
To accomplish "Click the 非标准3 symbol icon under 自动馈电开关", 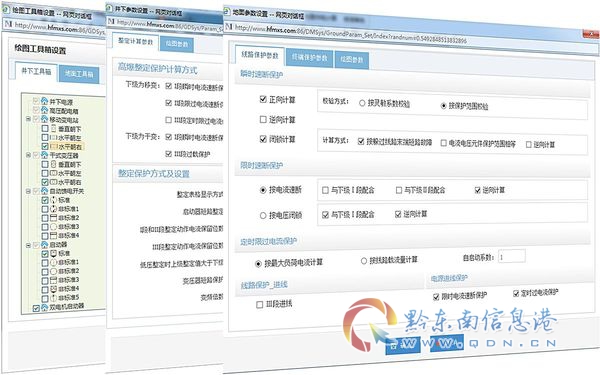I will 54,227.
